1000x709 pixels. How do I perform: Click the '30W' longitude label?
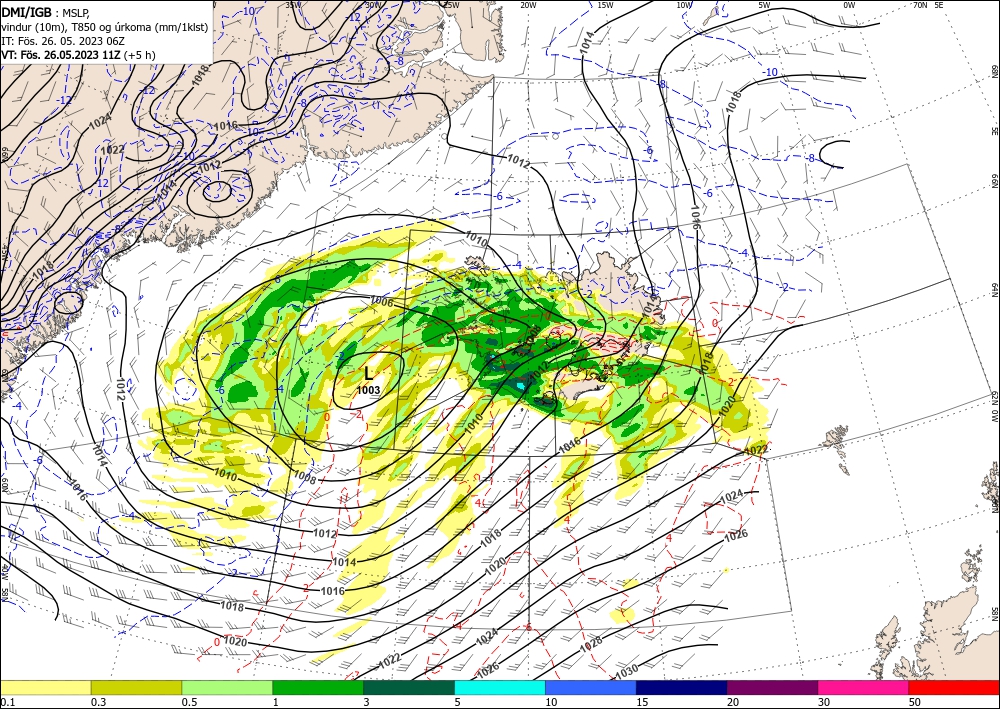[x=373, y=4]
